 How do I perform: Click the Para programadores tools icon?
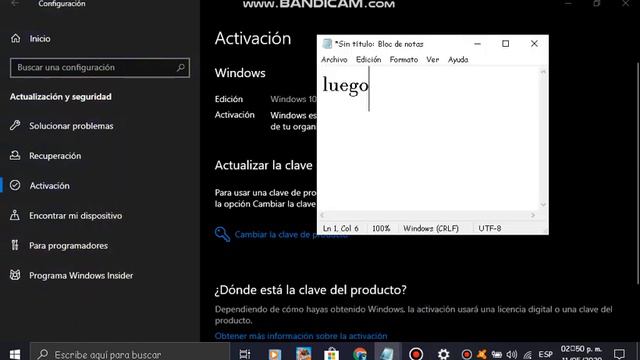(x=15, y=245)
